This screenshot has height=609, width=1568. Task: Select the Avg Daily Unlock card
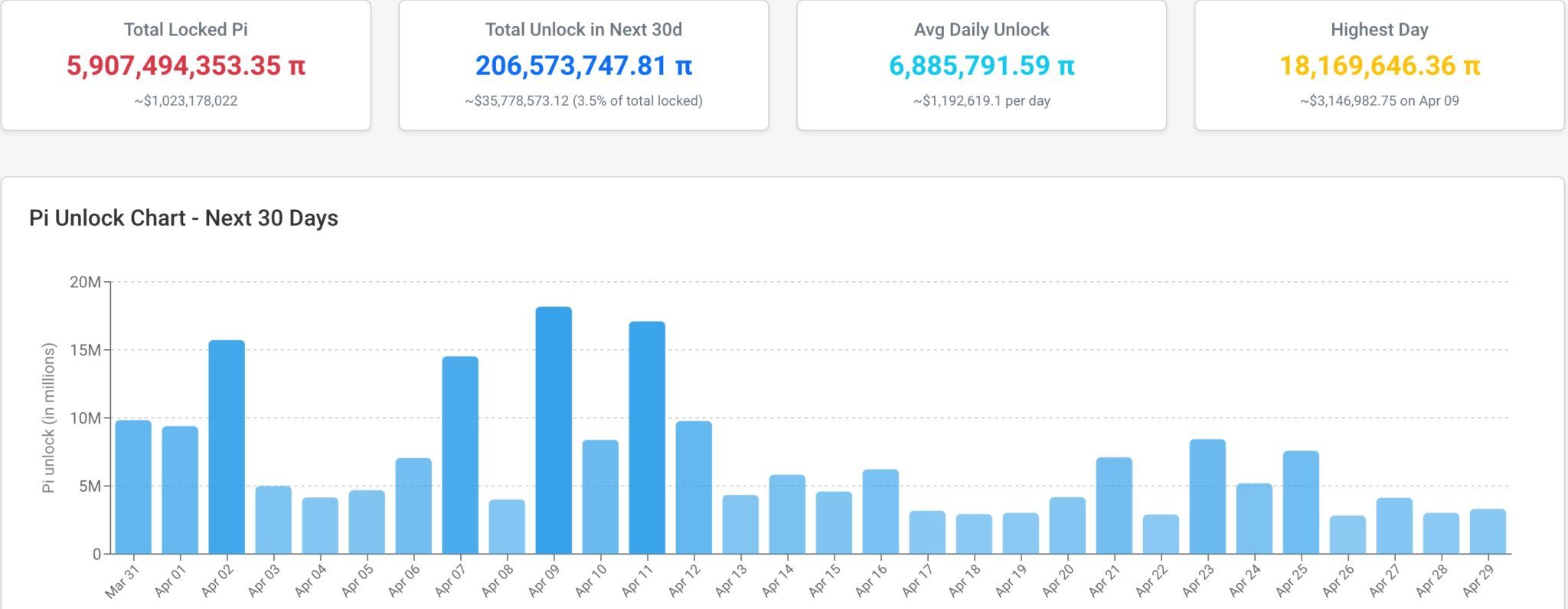(981, 65)
